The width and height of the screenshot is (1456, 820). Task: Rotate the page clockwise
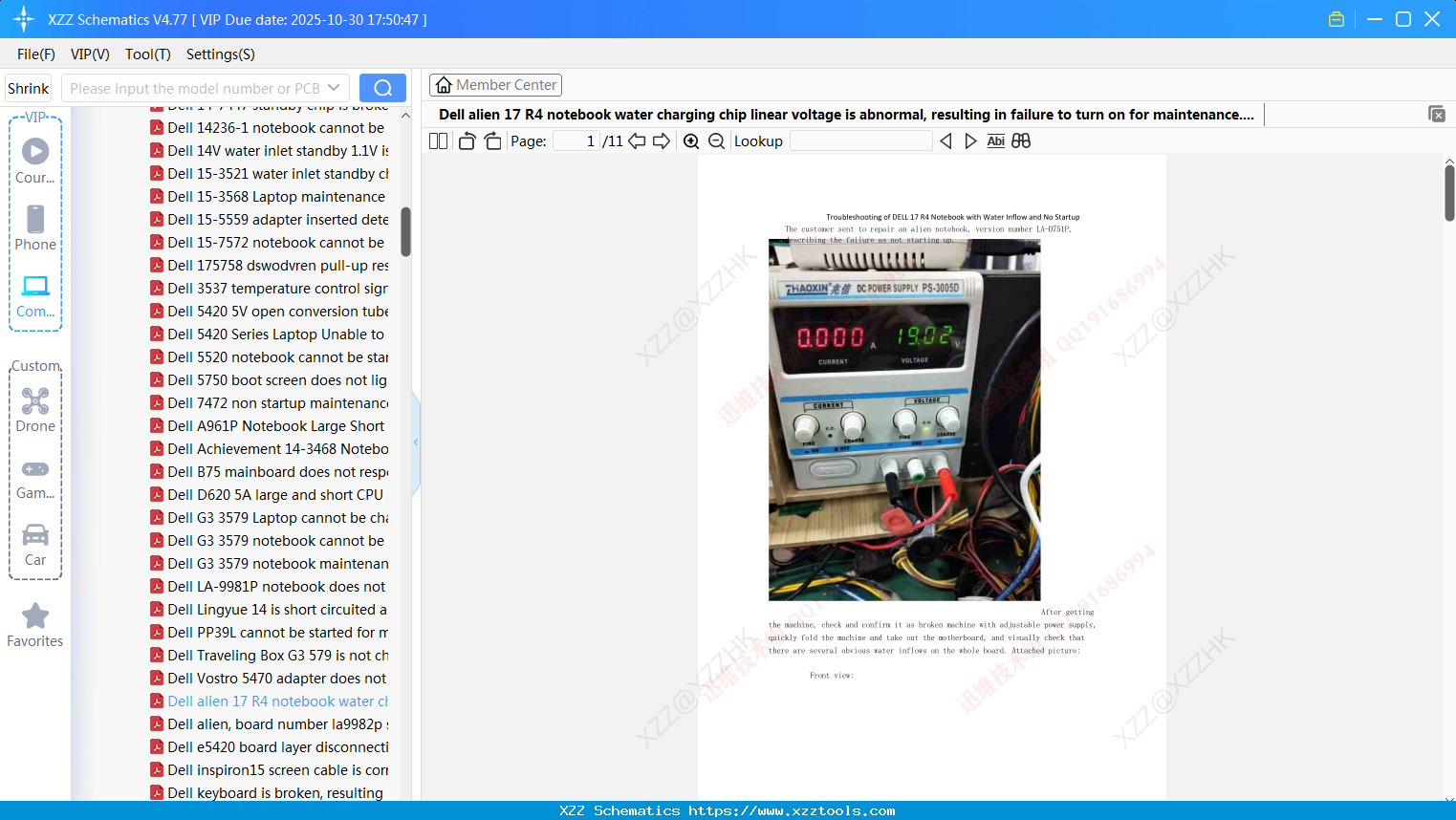coord(492,141)
